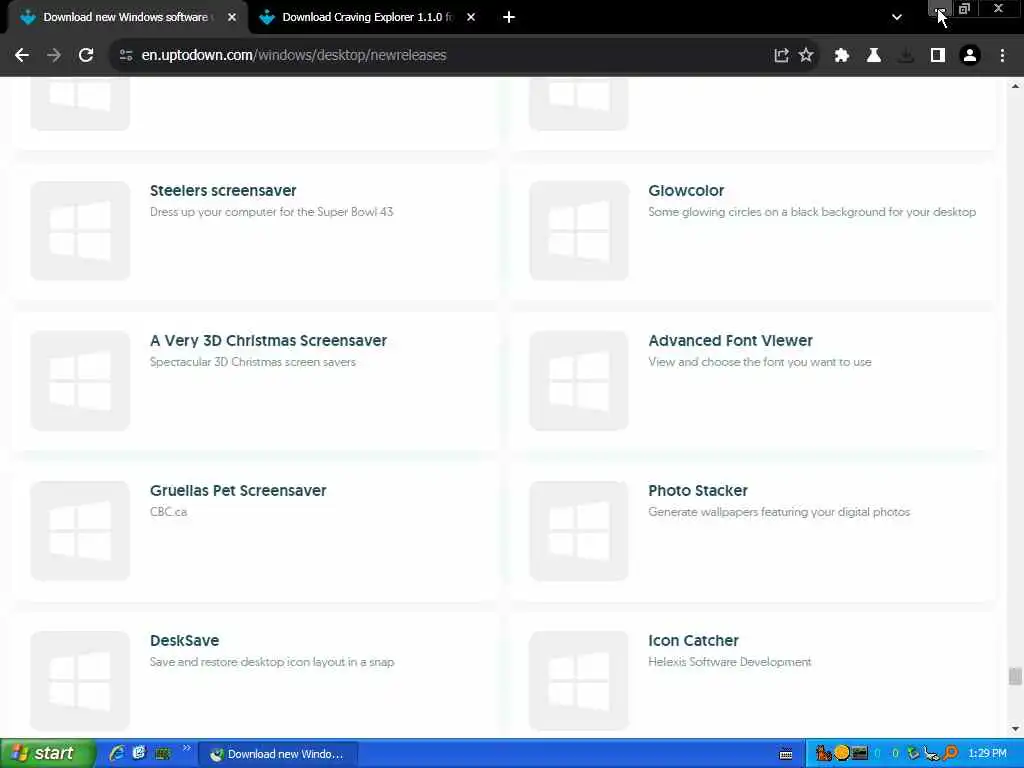Click the Glowcolor thumbnail placeholder
Screen dimensions: 1024x768
point(579,231)
